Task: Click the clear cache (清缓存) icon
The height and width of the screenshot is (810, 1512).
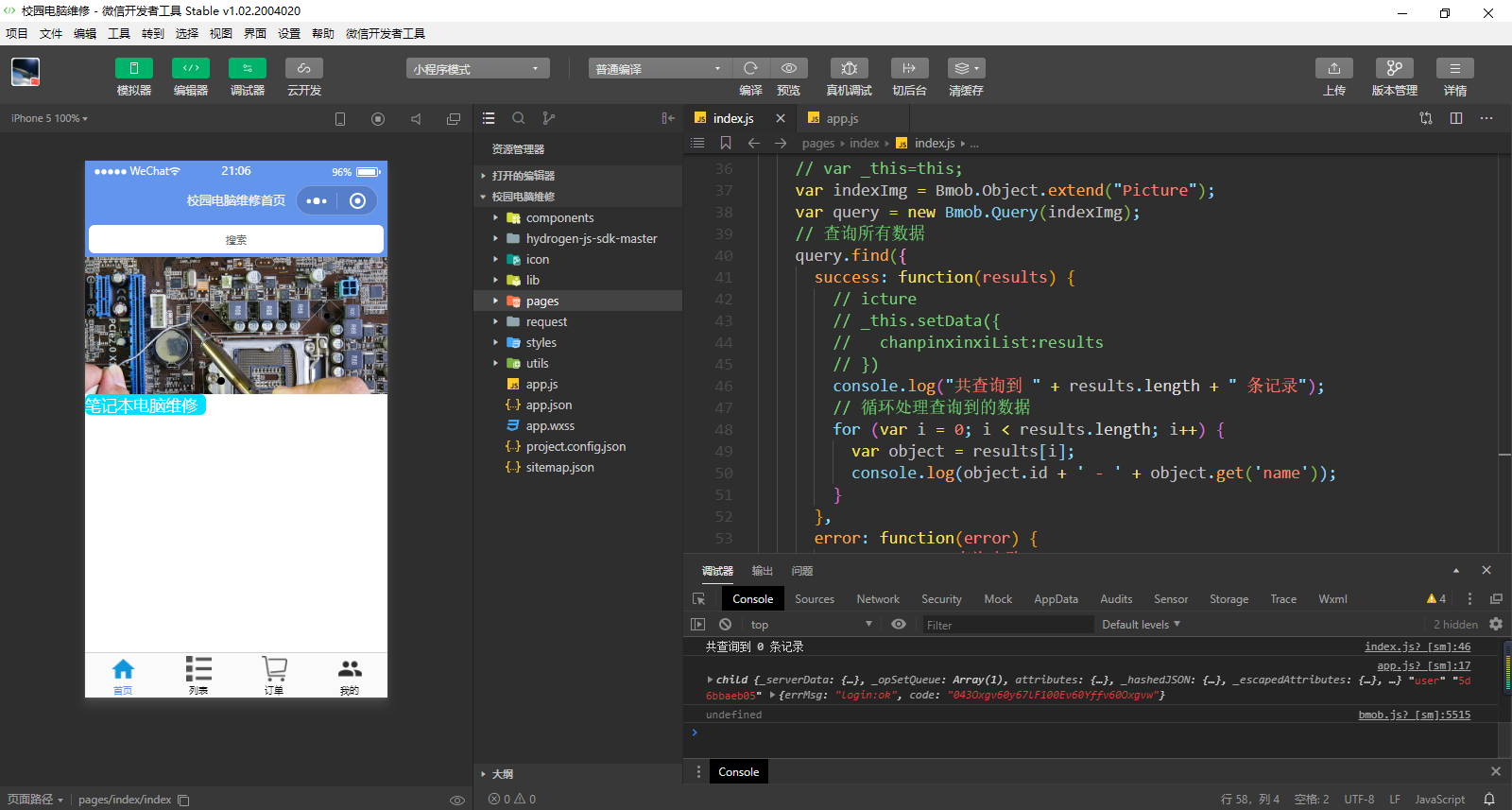Action: point(966,68)
